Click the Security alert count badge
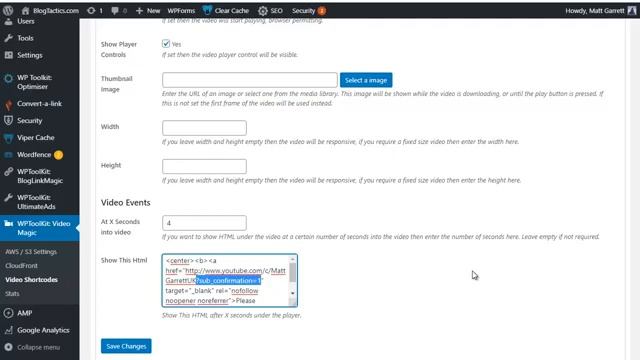This screenshot has width=640, height=360. point(322,11)
